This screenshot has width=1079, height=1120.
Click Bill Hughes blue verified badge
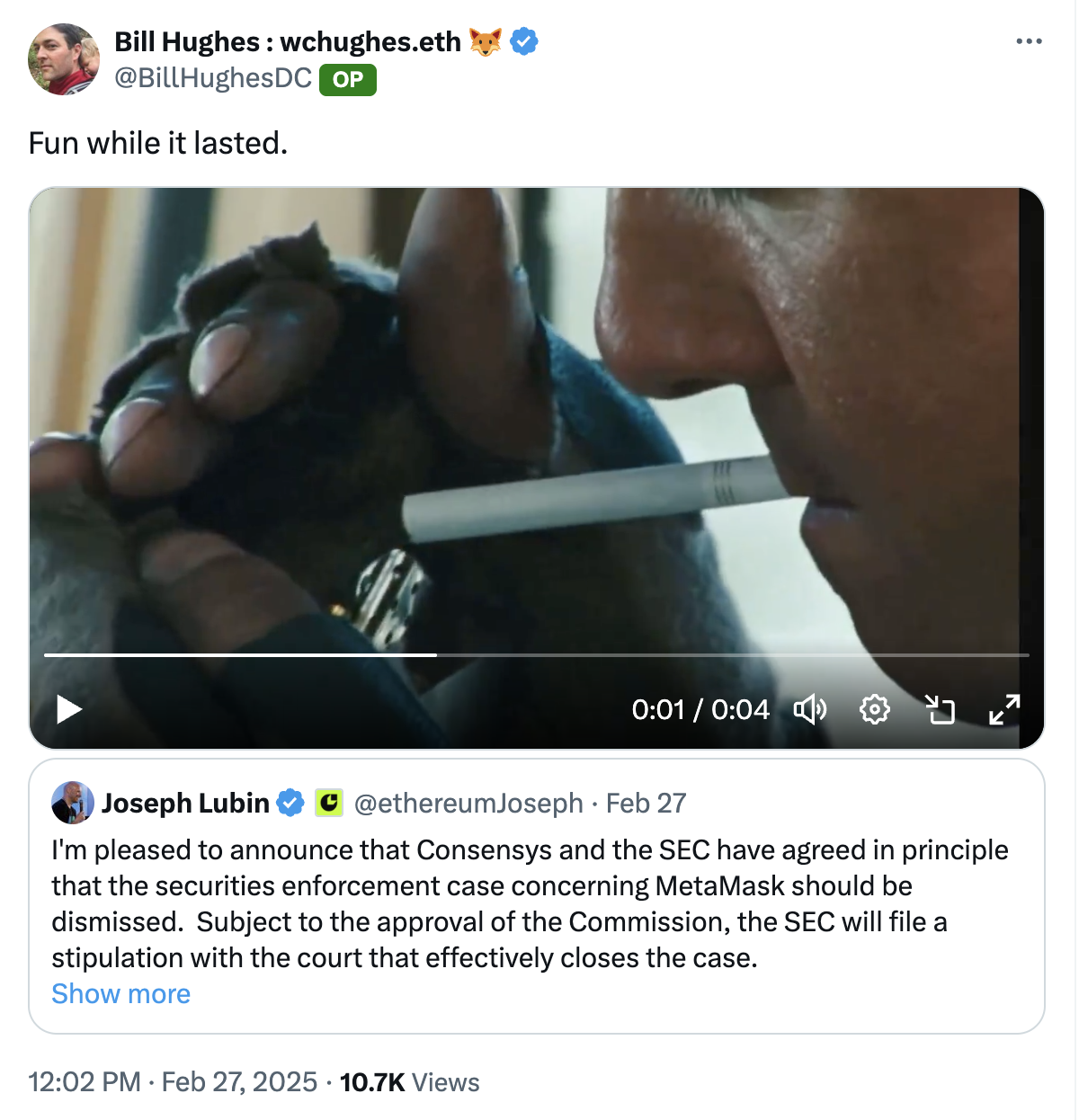pyautogui.click(x=524, y=41)
